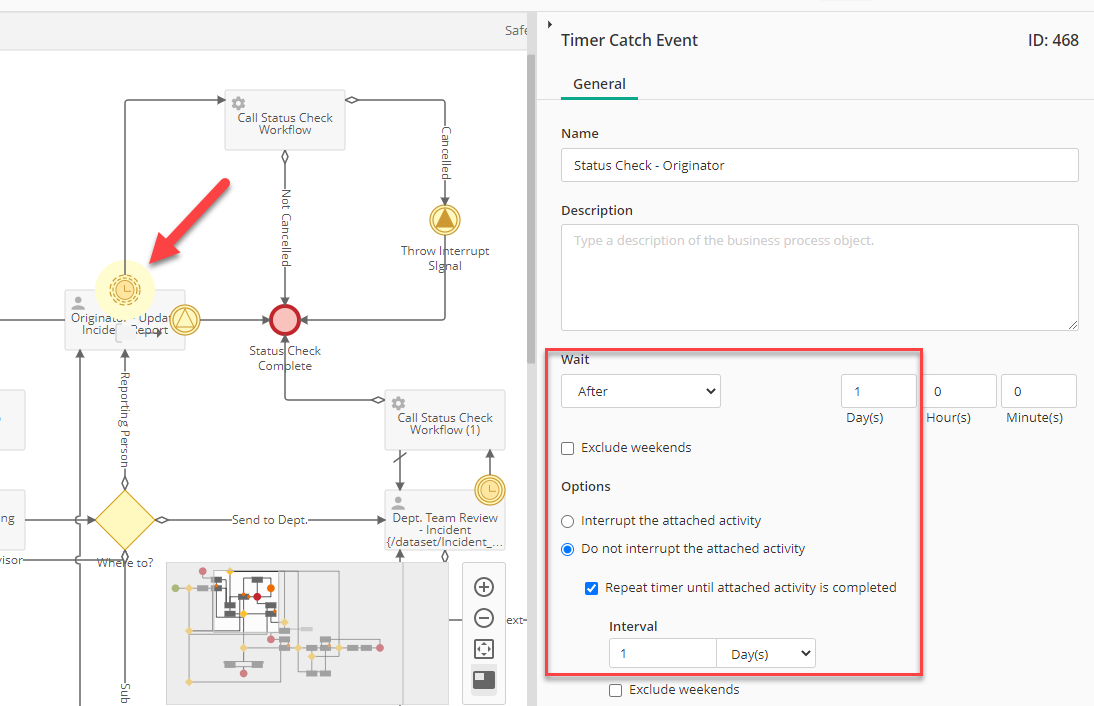This screenshot has height=706, width=1094.
Task: Click the Name field 'Status Check - Originator'
Action: click(x=819, y=165)
